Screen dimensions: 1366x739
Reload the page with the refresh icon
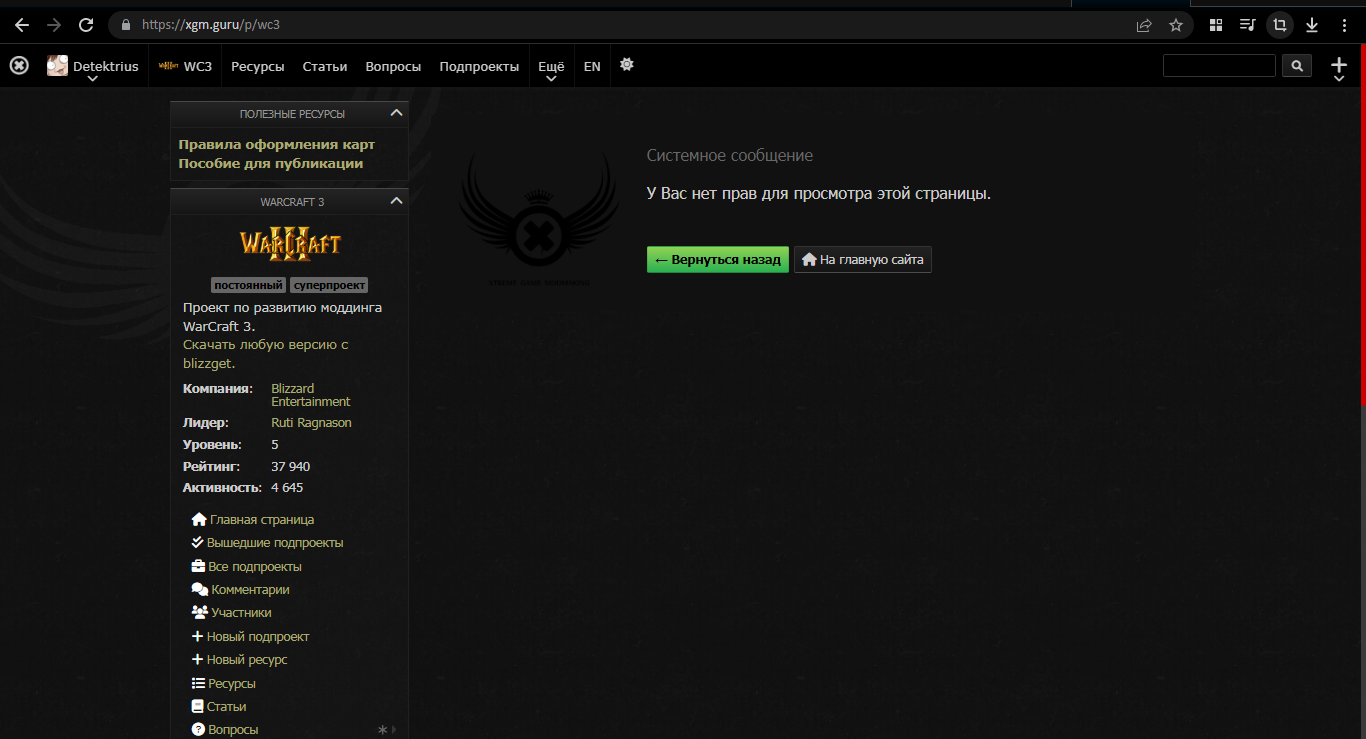86,25
